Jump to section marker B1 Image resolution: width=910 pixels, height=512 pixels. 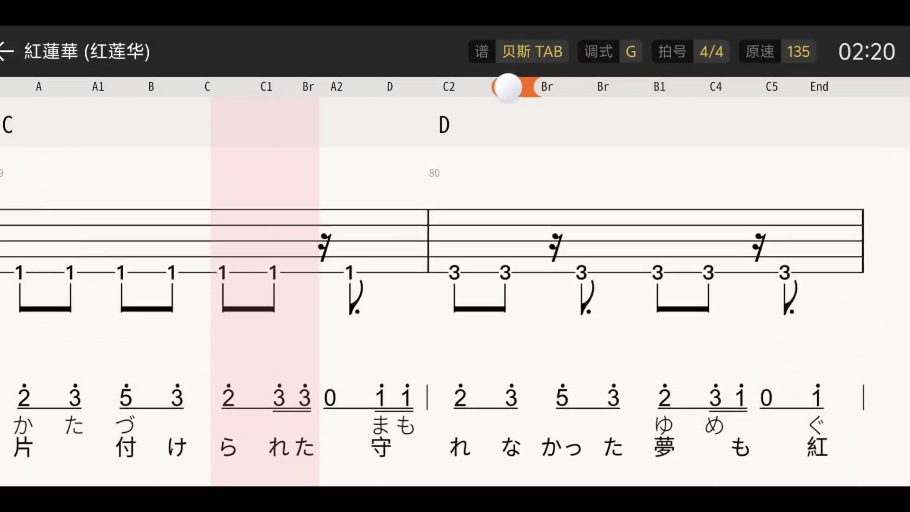point(659,87)
